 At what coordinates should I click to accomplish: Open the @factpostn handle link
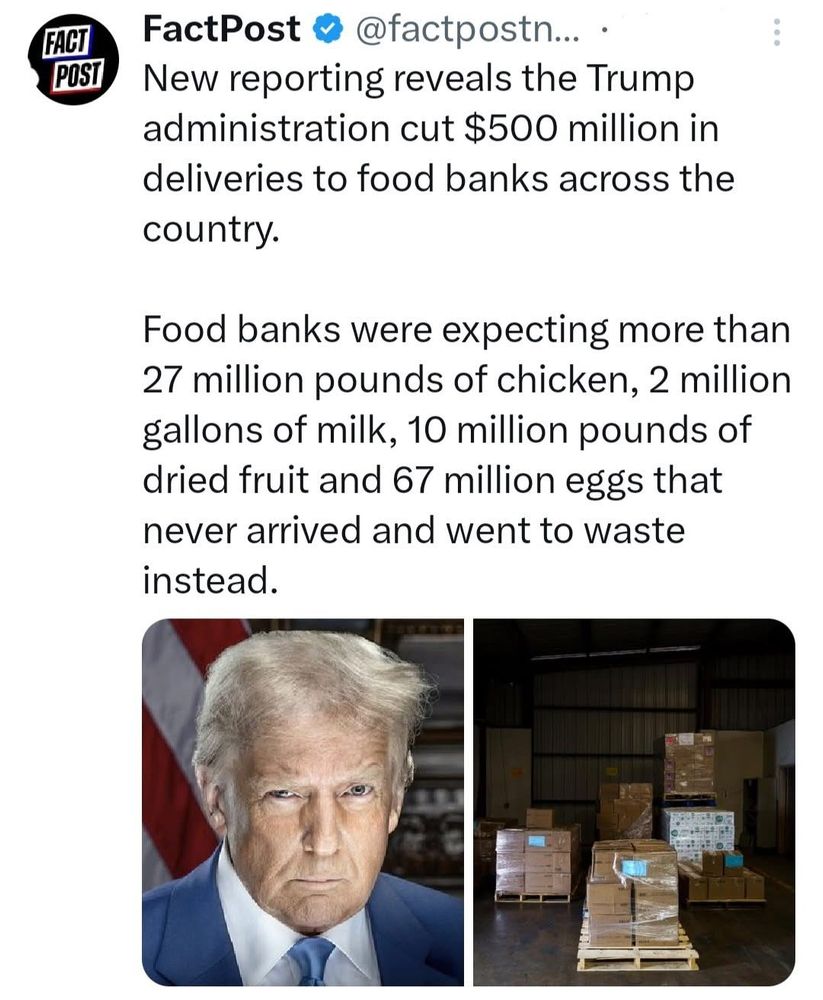coord(466,29)
